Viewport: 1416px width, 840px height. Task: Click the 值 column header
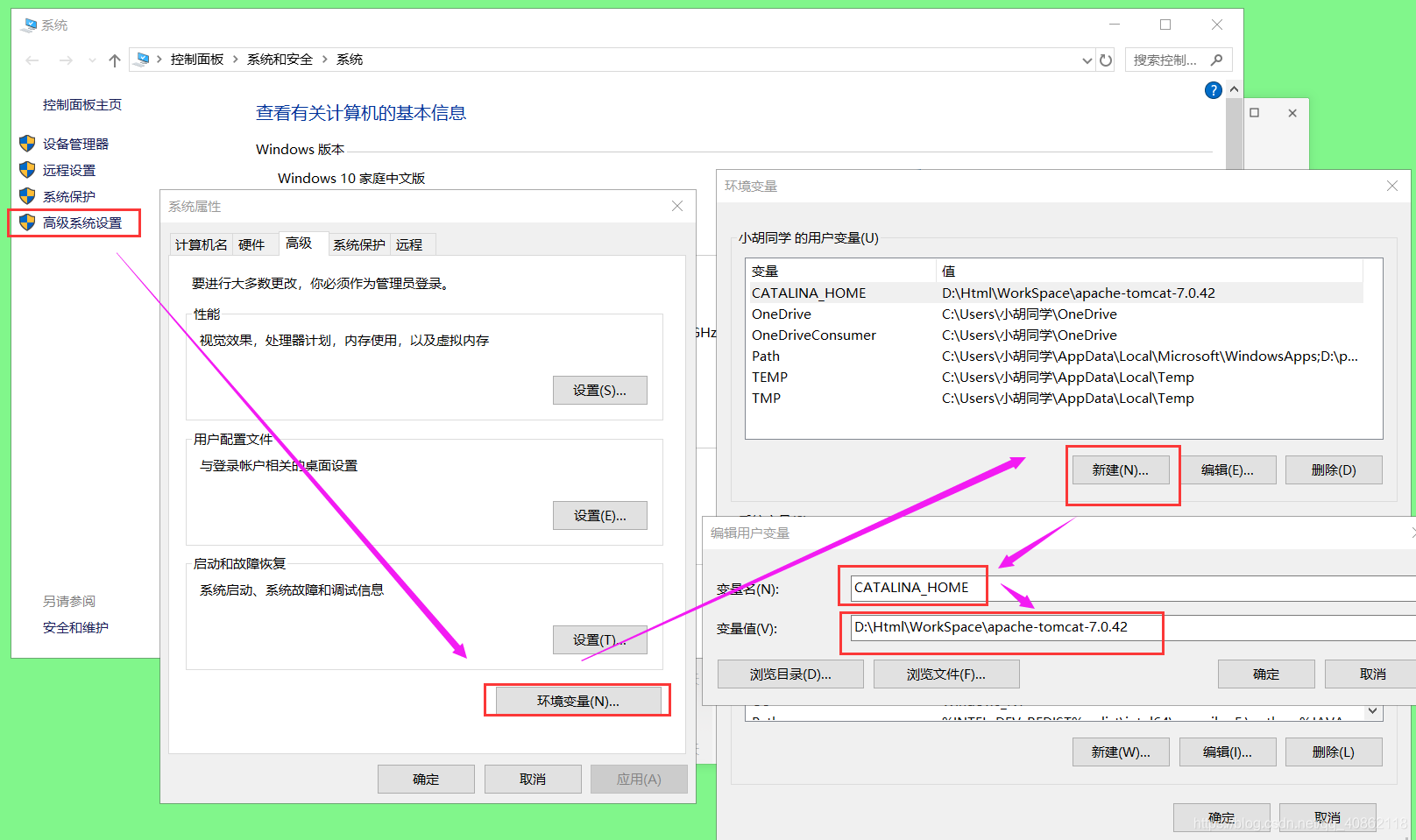click(1150, 272)
